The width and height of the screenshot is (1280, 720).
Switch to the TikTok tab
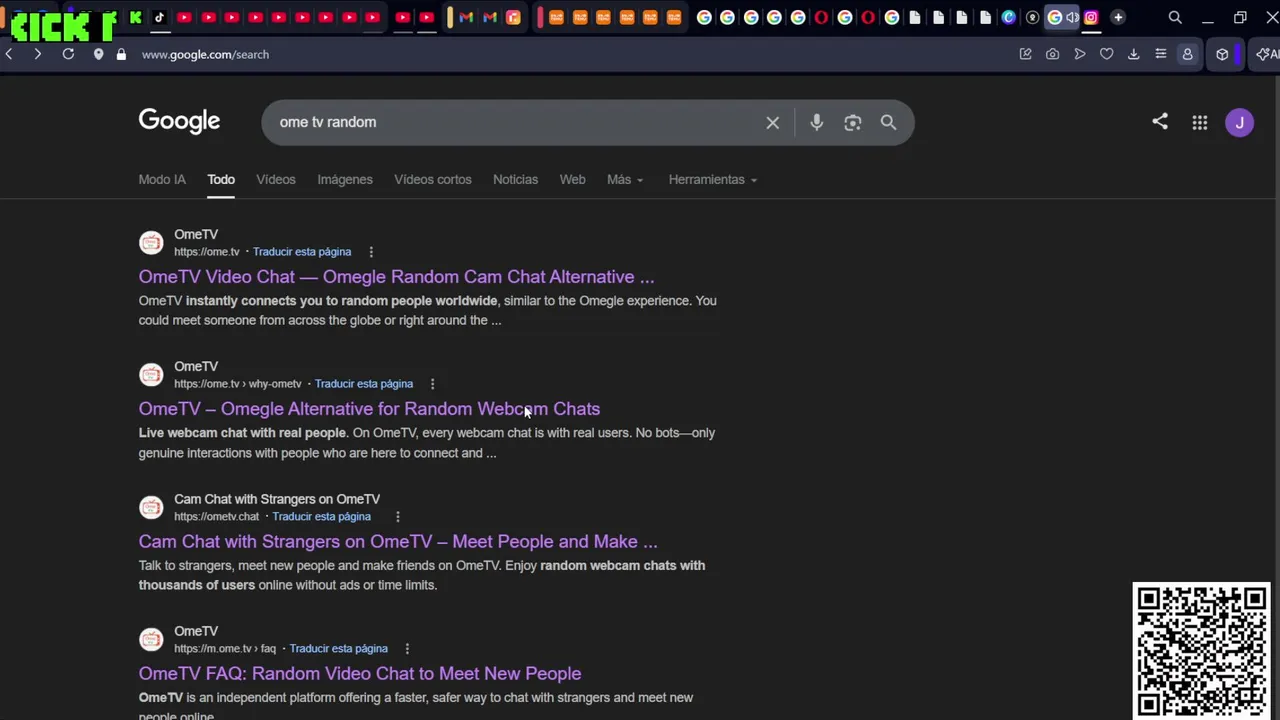pyautogui.click(x=159, y=17)
